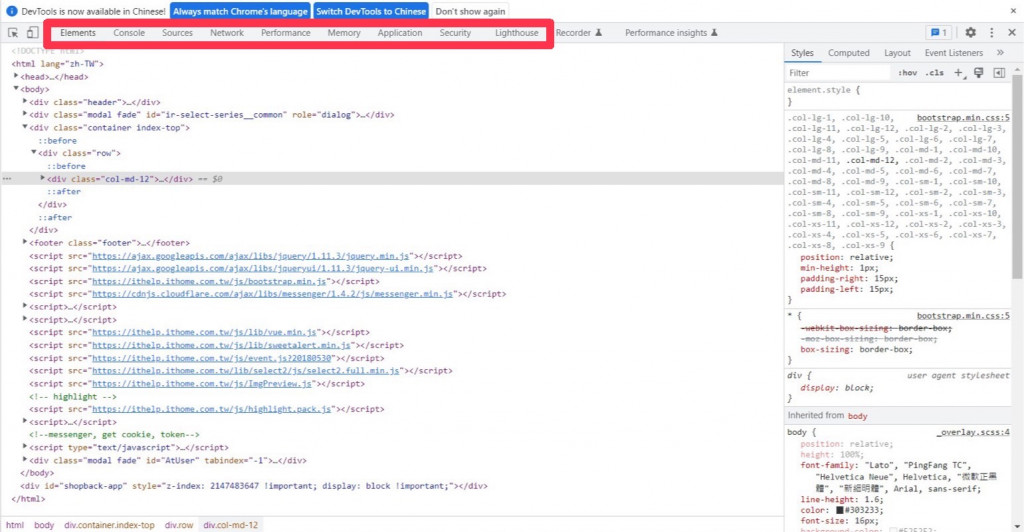1024x532 pixels.
Task: Open DevTools settings gear
Action: (970, 33)
